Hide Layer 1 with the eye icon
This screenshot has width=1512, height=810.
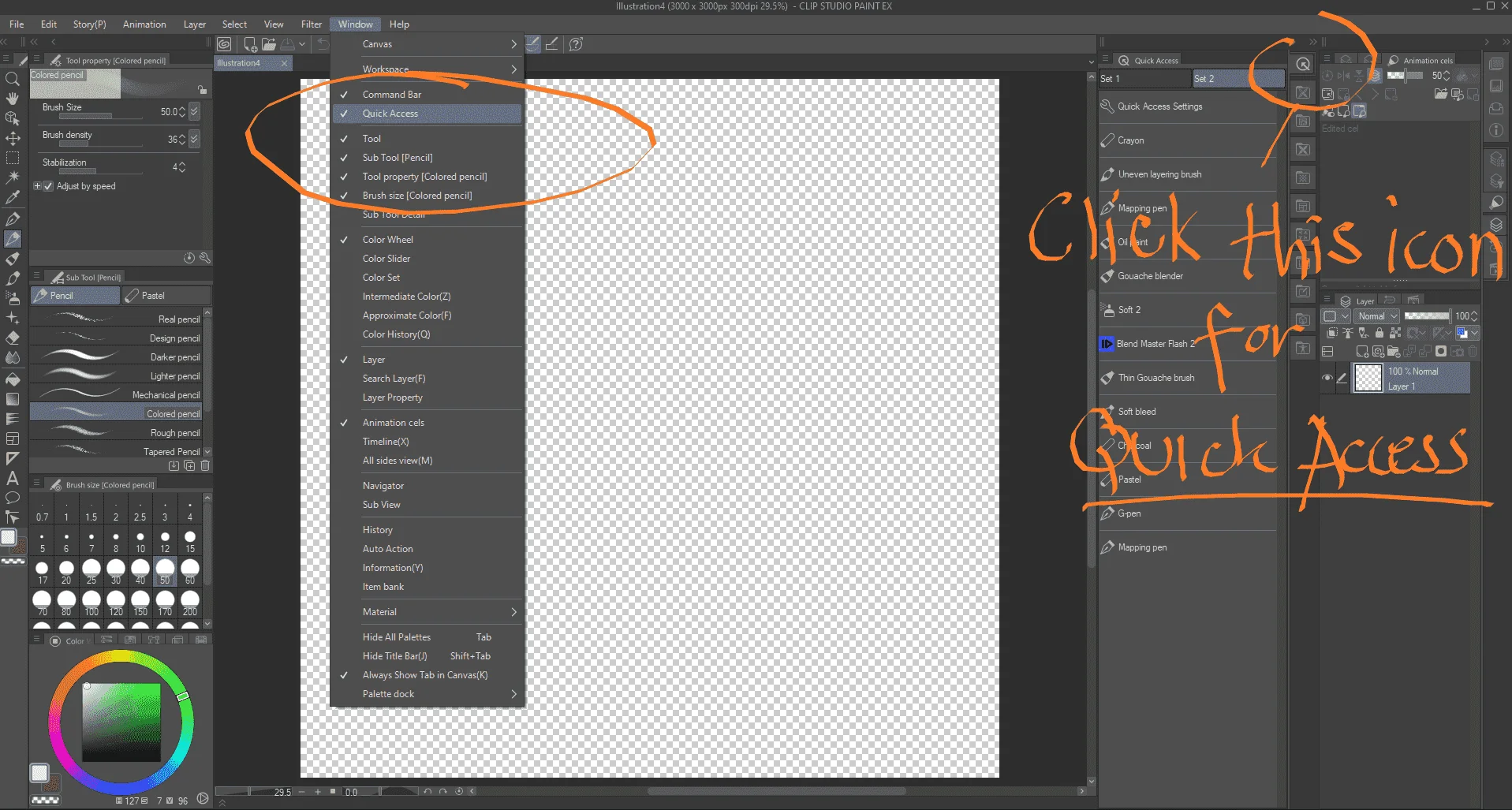click(1327, 378)
